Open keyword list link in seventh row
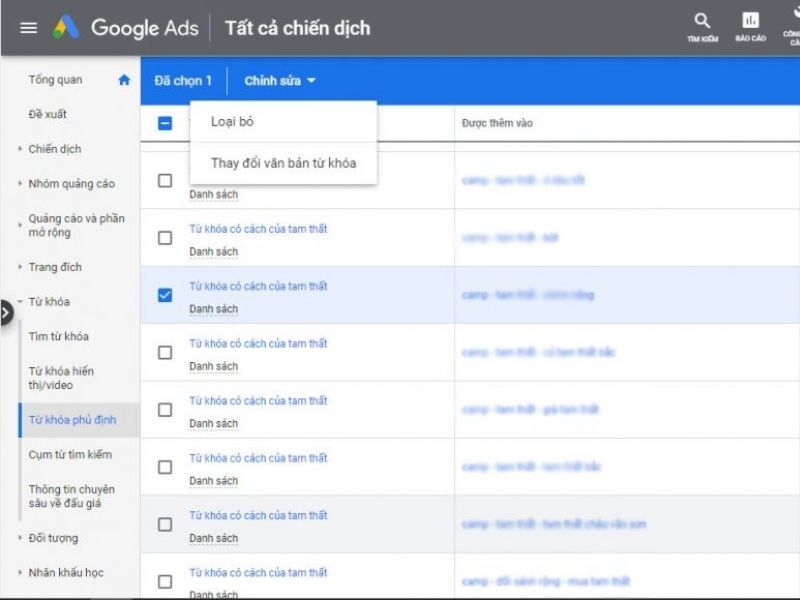The image size is (800, 600). click(258, 515)
